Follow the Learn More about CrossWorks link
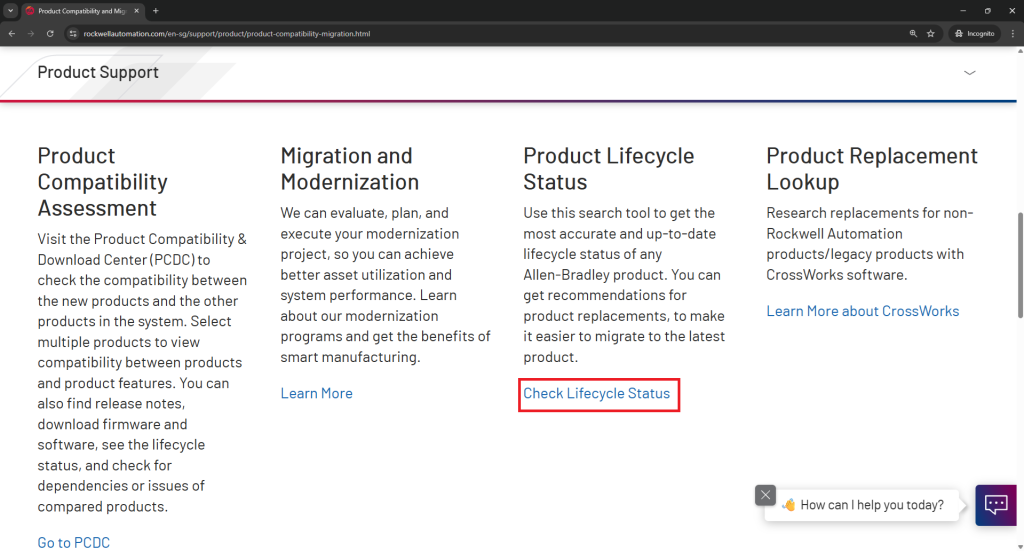Viewport: 1024px width, 551px height. [862, 311]
